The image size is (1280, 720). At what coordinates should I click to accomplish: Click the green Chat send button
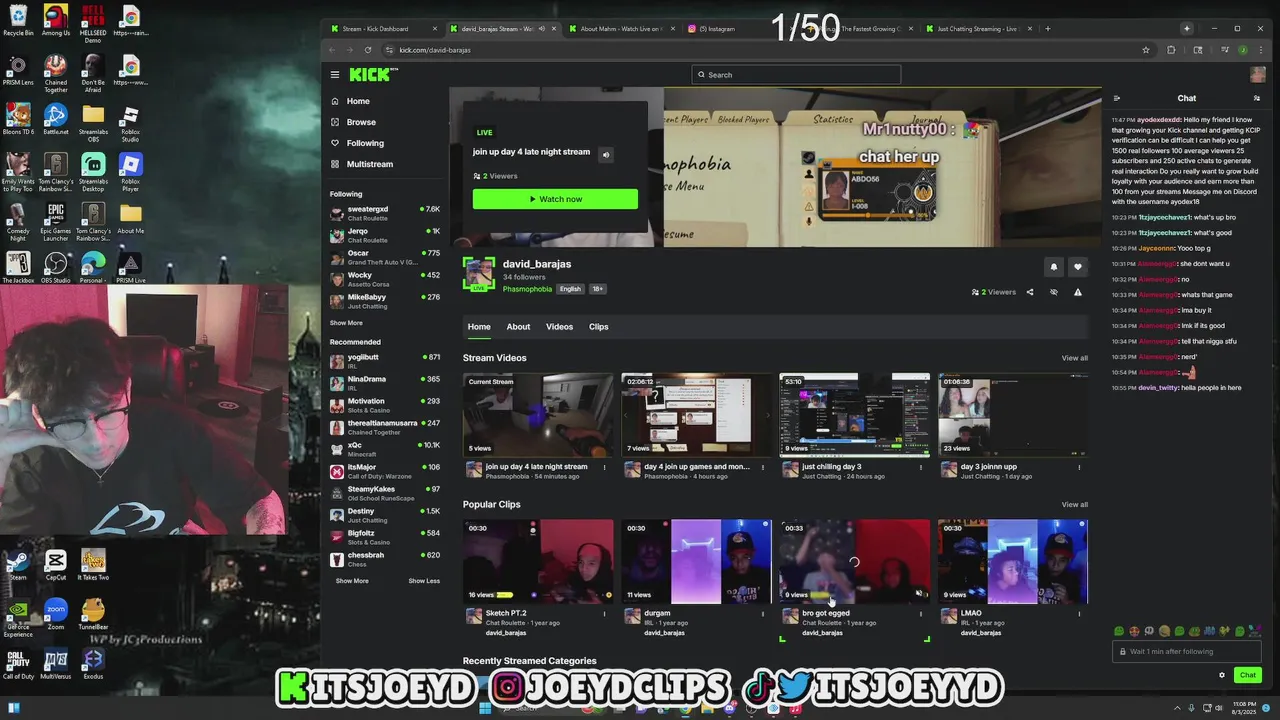[x=1247, y=675]
